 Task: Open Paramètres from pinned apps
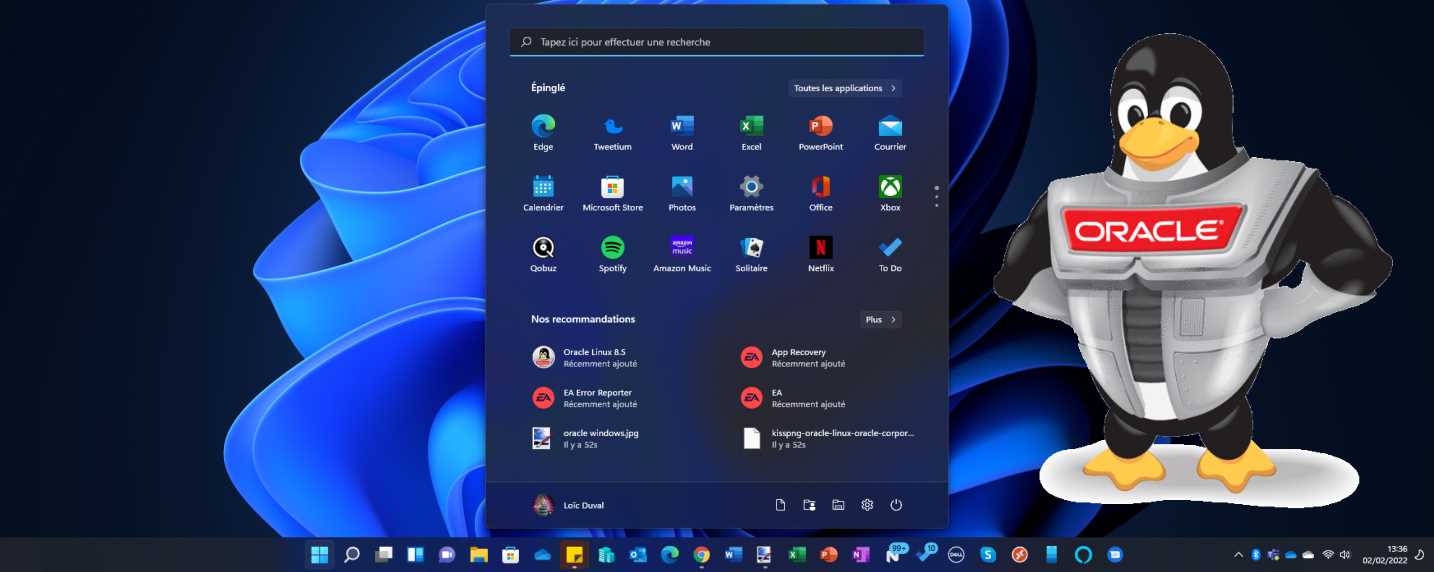coord(751,194)
